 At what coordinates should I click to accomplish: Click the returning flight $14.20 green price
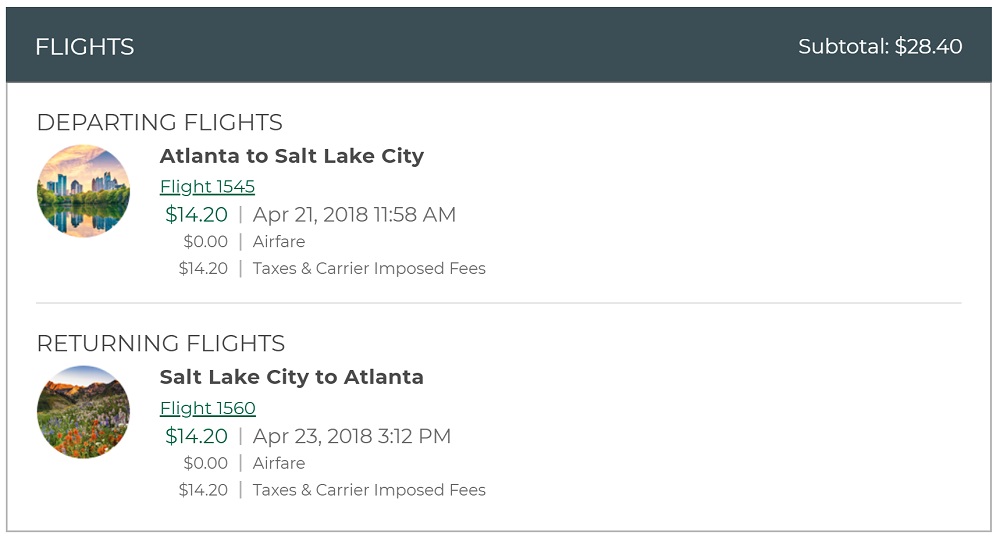pos(196,436)
